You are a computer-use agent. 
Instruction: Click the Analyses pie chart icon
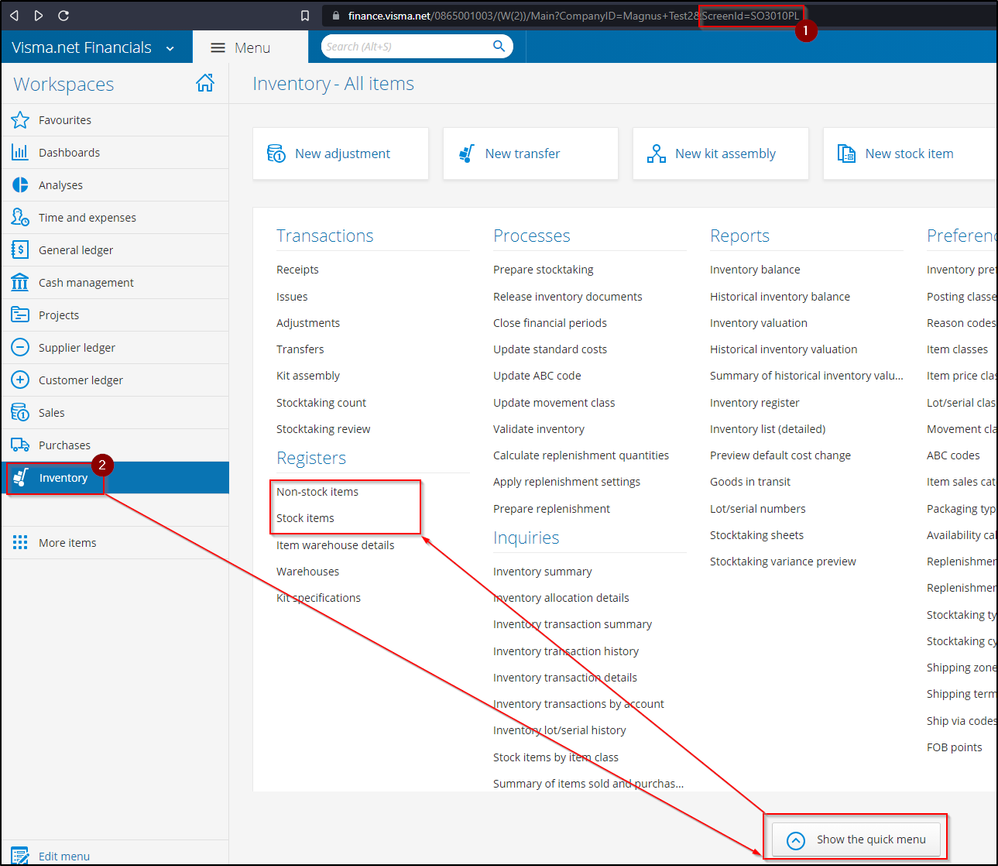tap(20, 185)
